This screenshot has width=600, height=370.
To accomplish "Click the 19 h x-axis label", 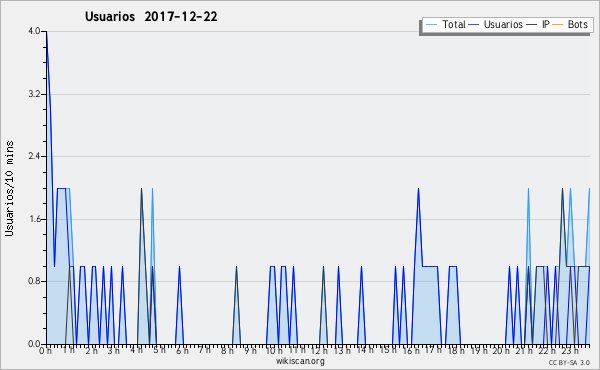I will click(479, 350).
